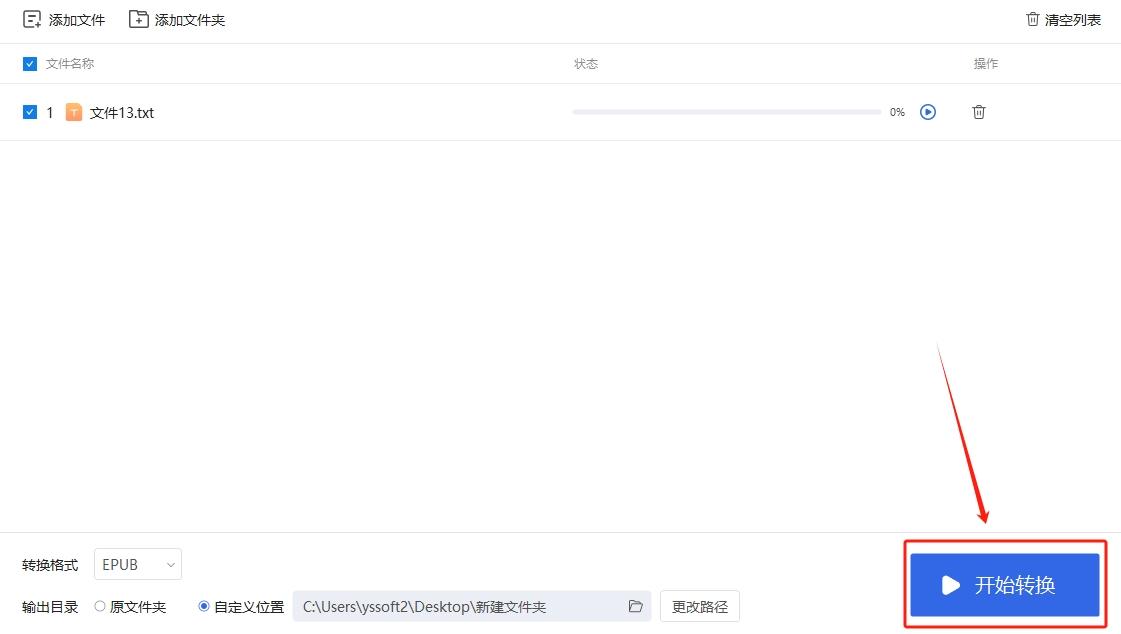Click the chevron arrow in the 转换格式 dropdown

coord(171,565)
